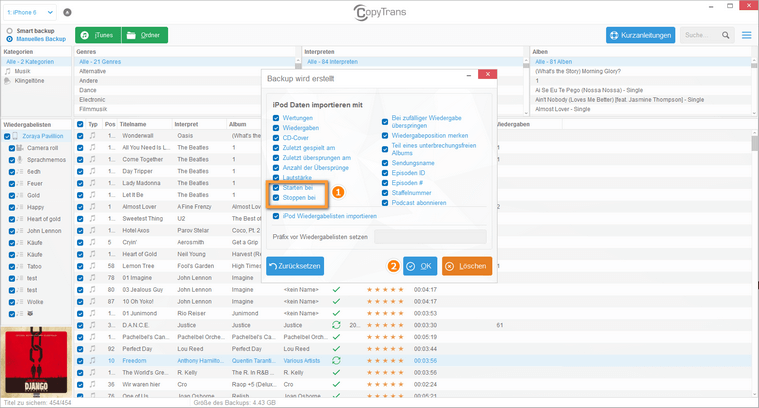The image size is (759, 408).
Task: Toggle select-all checkbox in track header
Action: (x=80, y=124)
